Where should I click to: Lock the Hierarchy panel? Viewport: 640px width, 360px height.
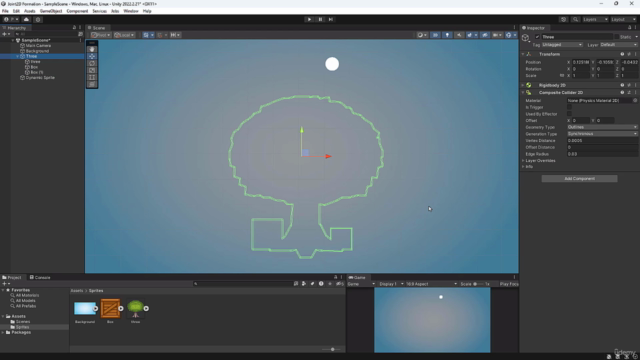coord(74,27)
